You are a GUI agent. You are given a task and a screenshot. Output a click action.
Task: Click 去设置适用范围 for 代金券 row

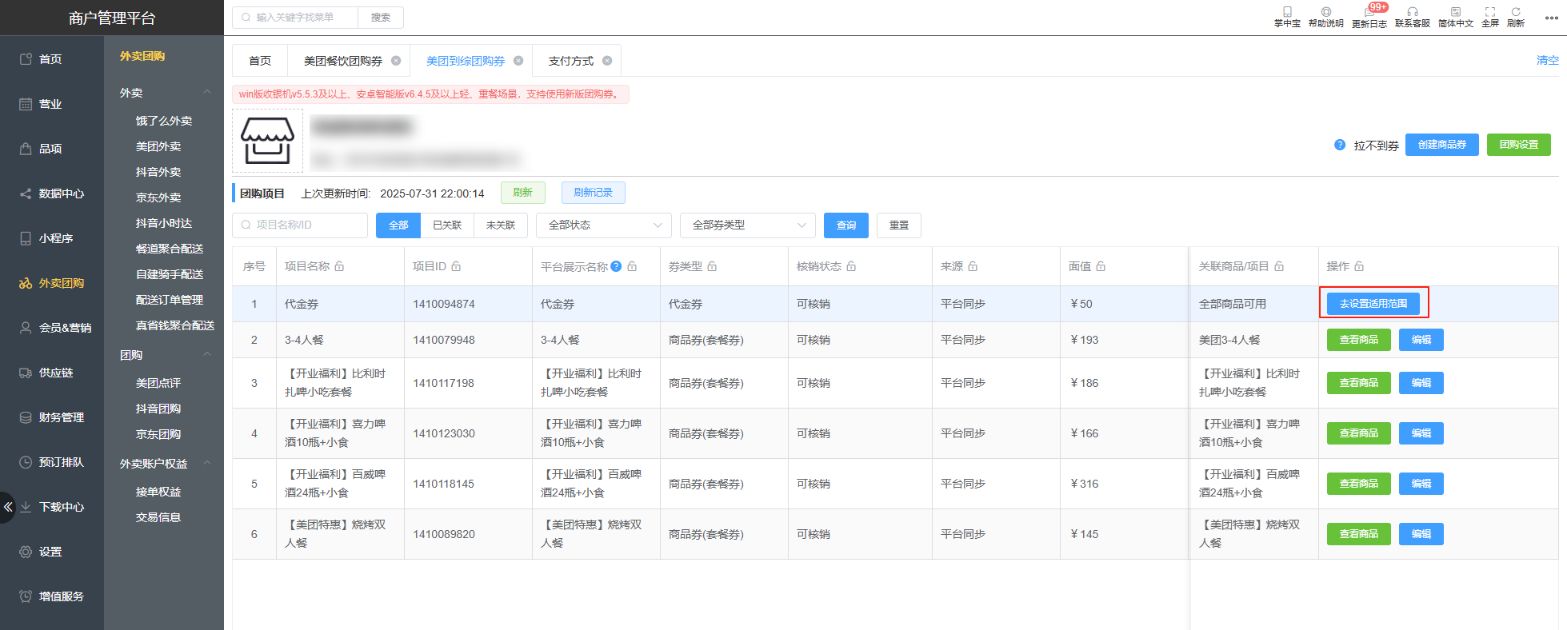1373,304
